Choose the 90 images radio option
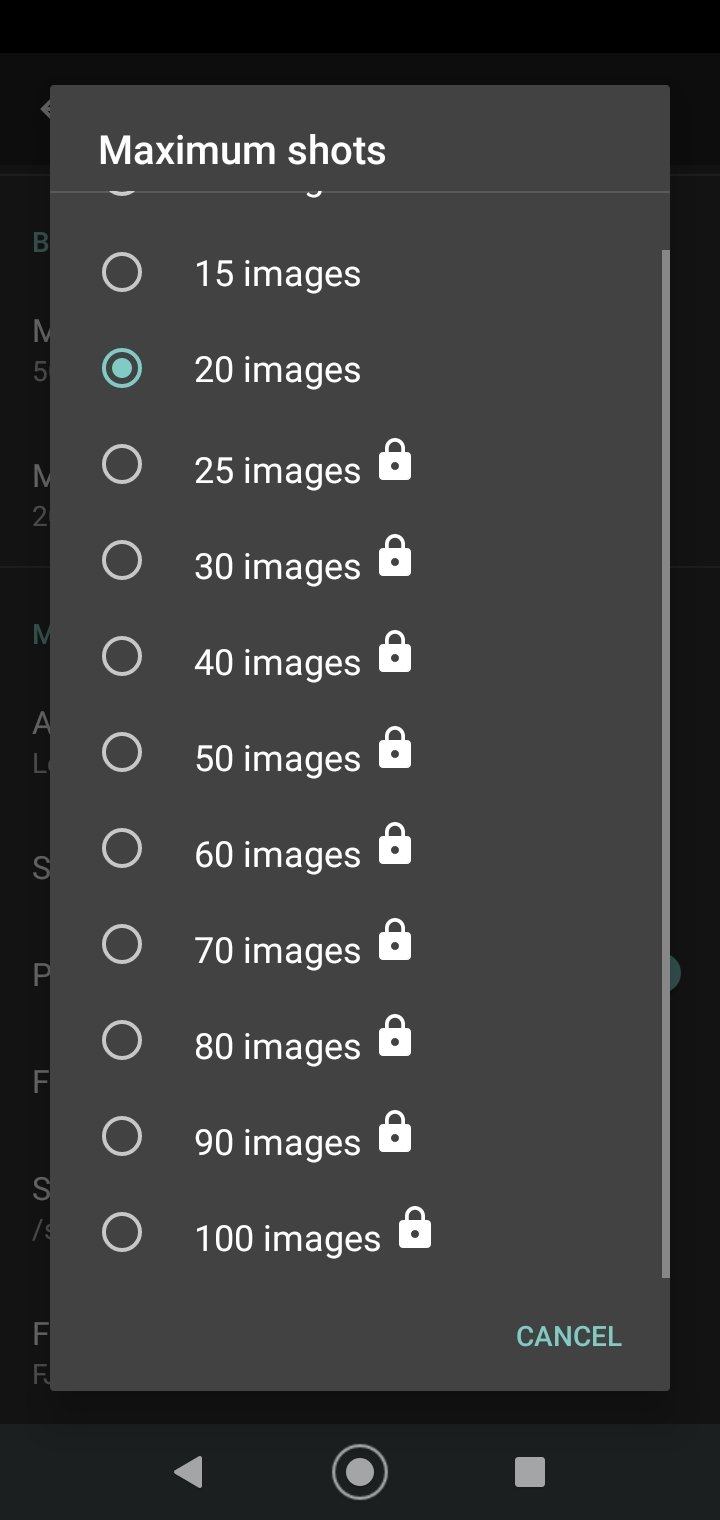The height and width of the screenshot is (1520, 720). tap(122, 1136)
